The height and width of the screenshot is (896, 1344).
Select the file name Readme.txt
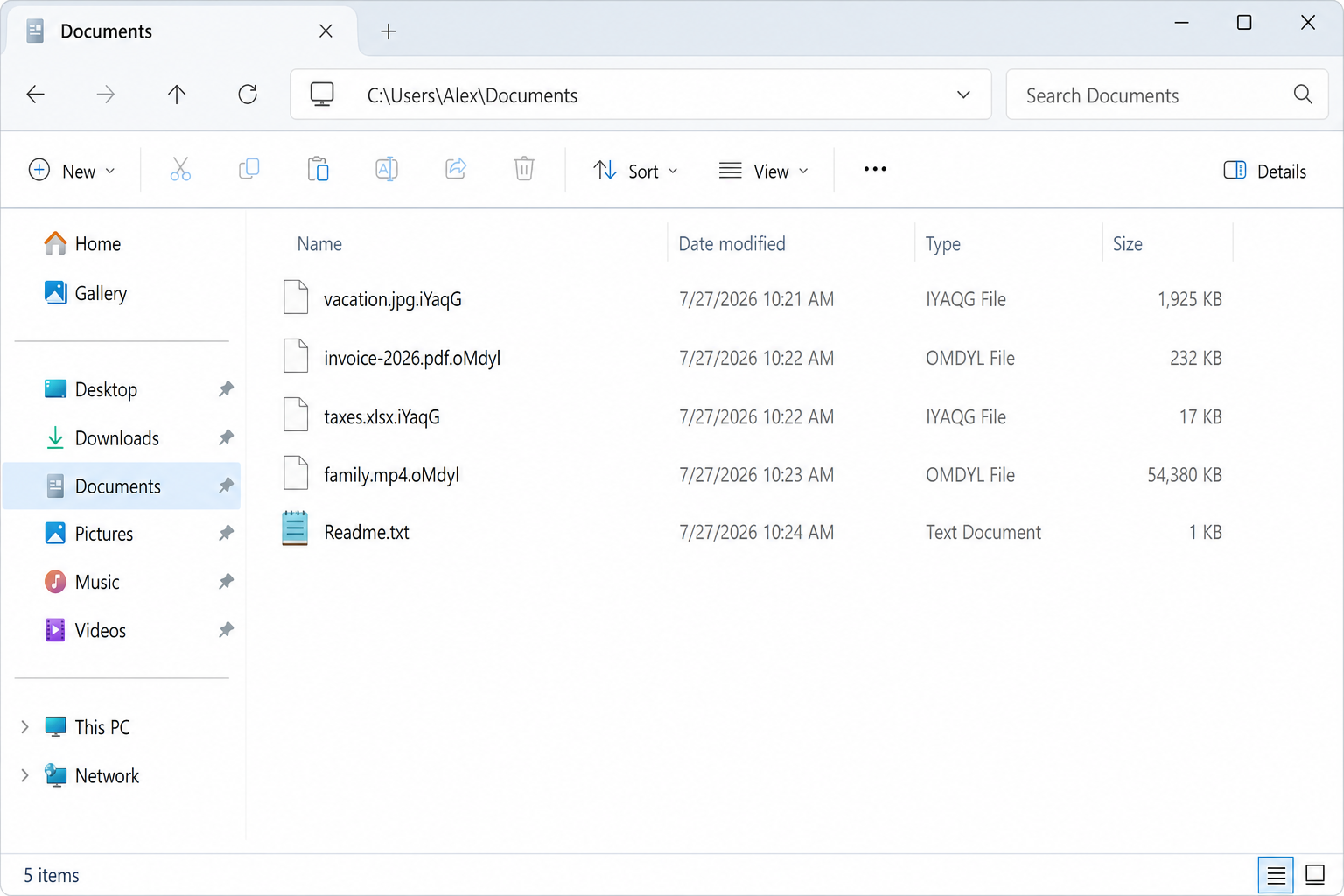(x=367, y=532)
